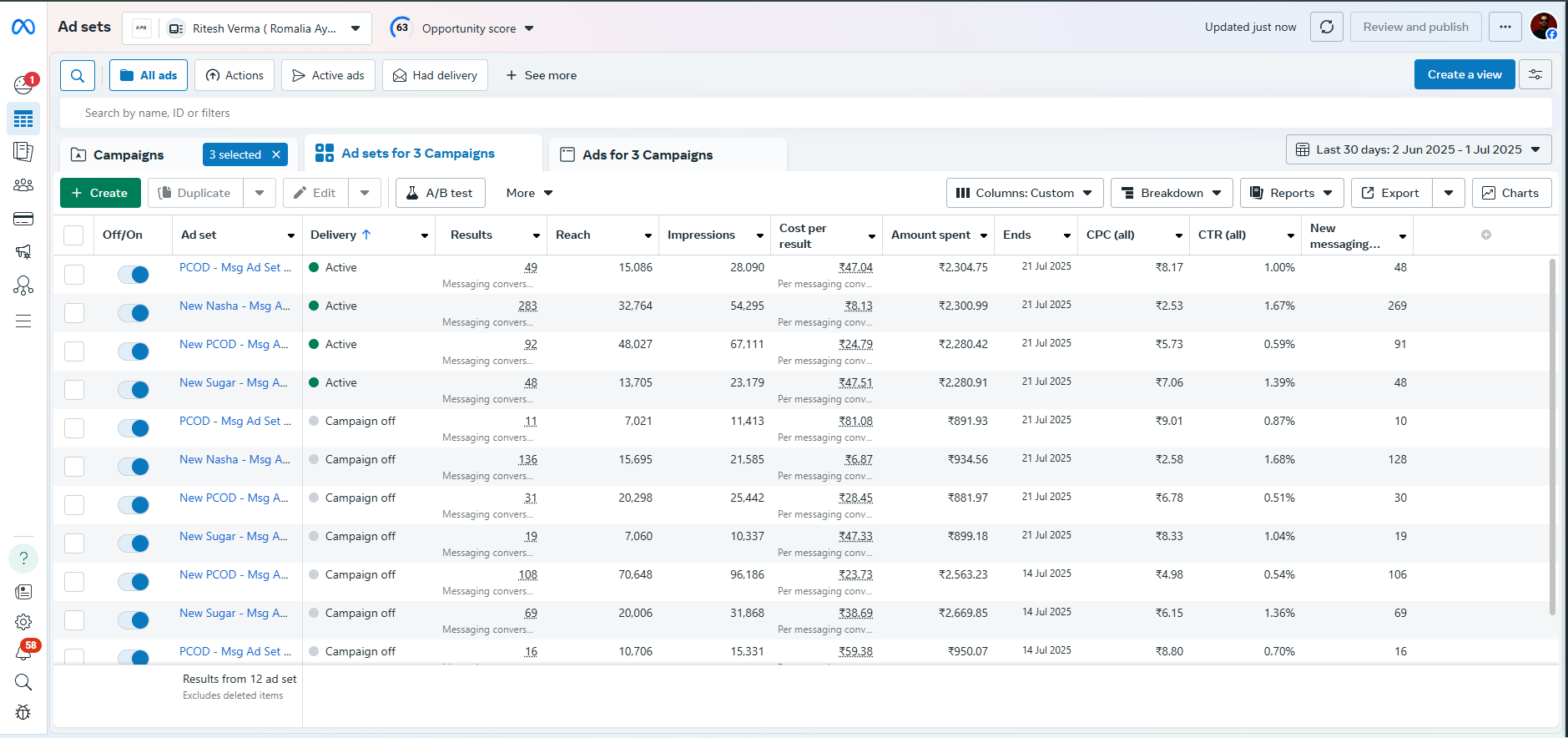
Task: Click the refresh data icon
Action: (x=1326, y=28)
